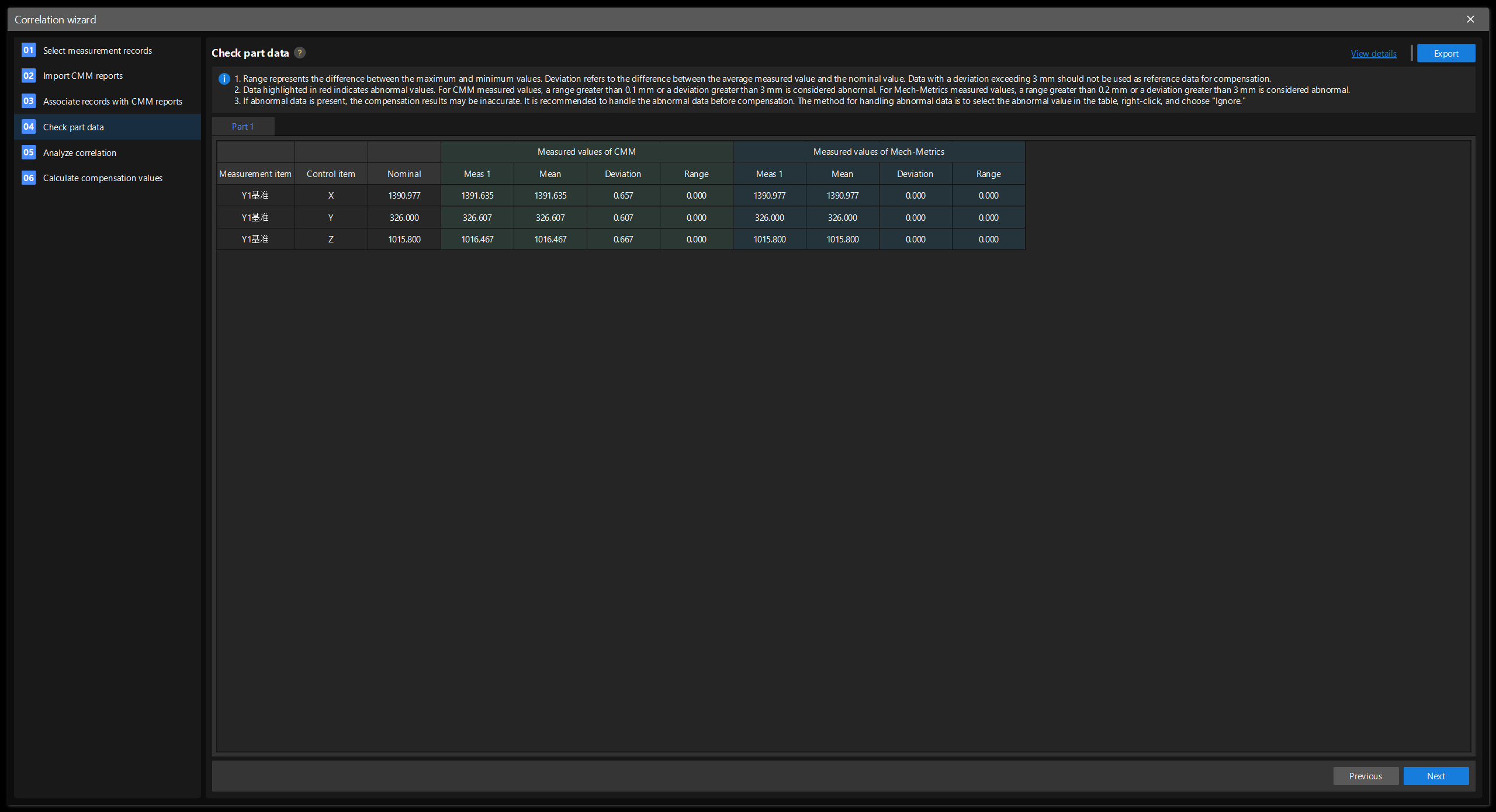Open View details

(x=1373, y=53)
